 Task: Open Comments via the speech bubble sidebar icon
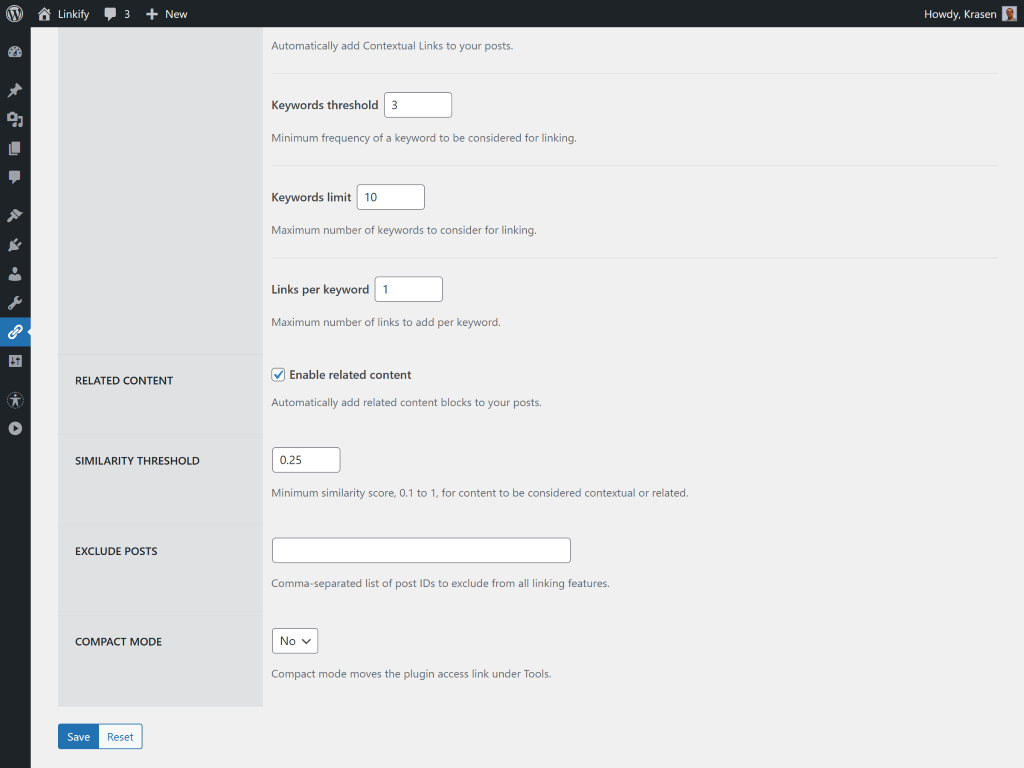[x=15, y=177]
